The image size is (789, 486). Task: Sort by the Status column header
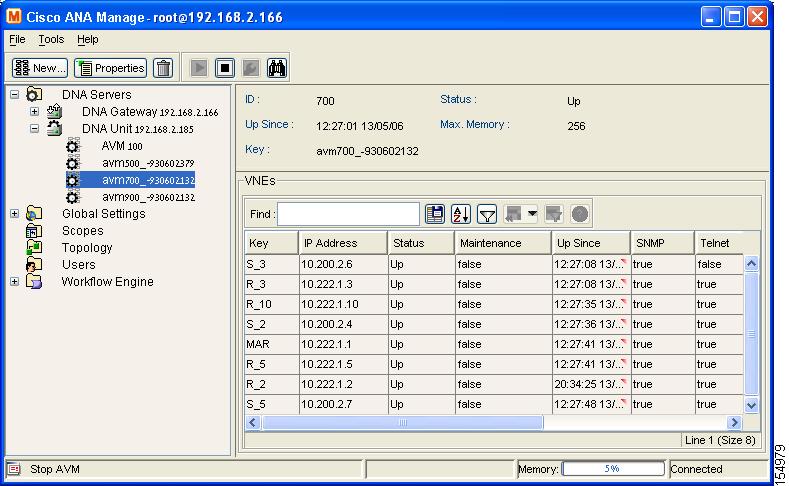pyautogui.click(x=421, y=243)
